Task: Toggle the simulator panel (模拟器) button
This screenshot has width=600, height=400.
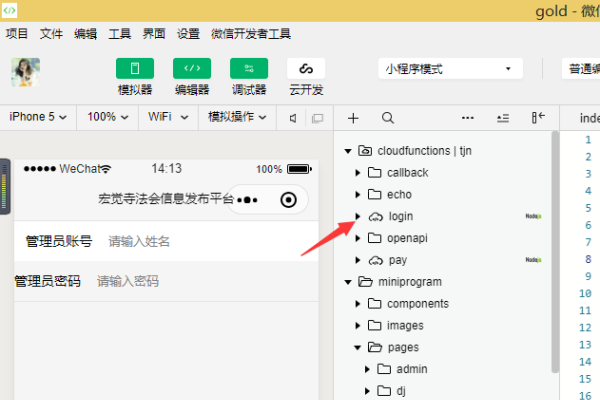Action: coord(135,69)
